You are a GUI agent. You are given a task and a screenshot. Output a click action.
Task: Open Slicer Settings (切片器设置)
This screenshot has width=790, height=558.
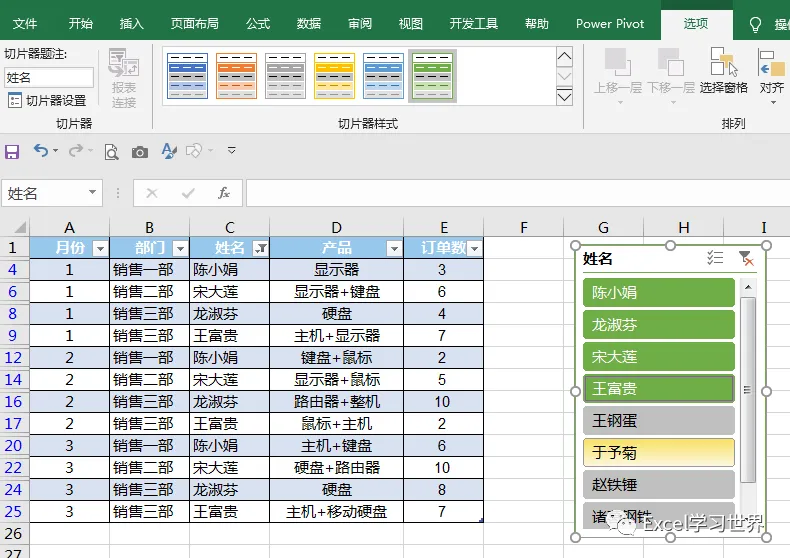47,100
